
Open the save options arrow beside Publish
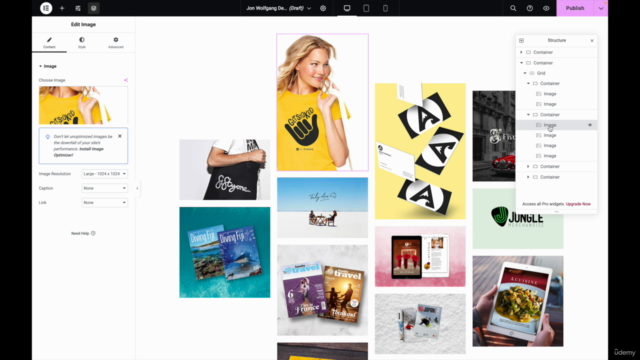(x=601, y=8)
